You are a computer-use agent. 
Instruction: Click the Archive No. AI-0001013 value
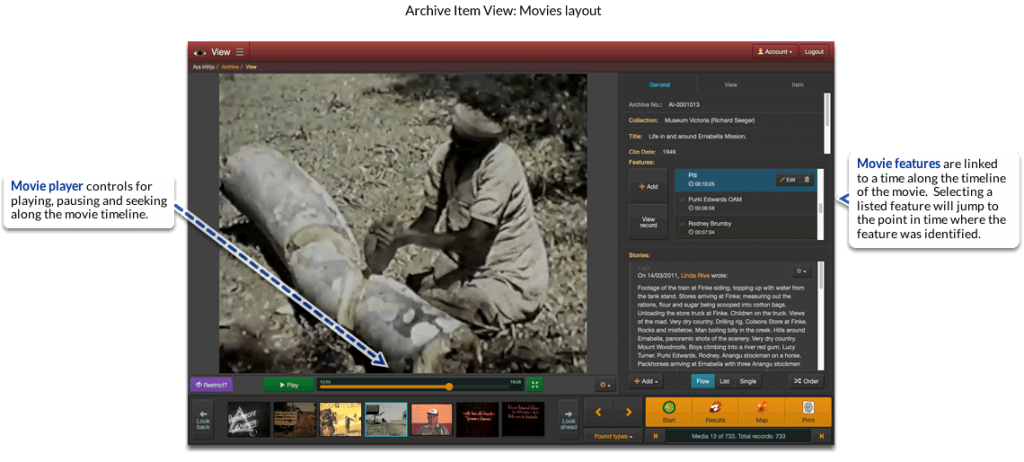point(684,105)
